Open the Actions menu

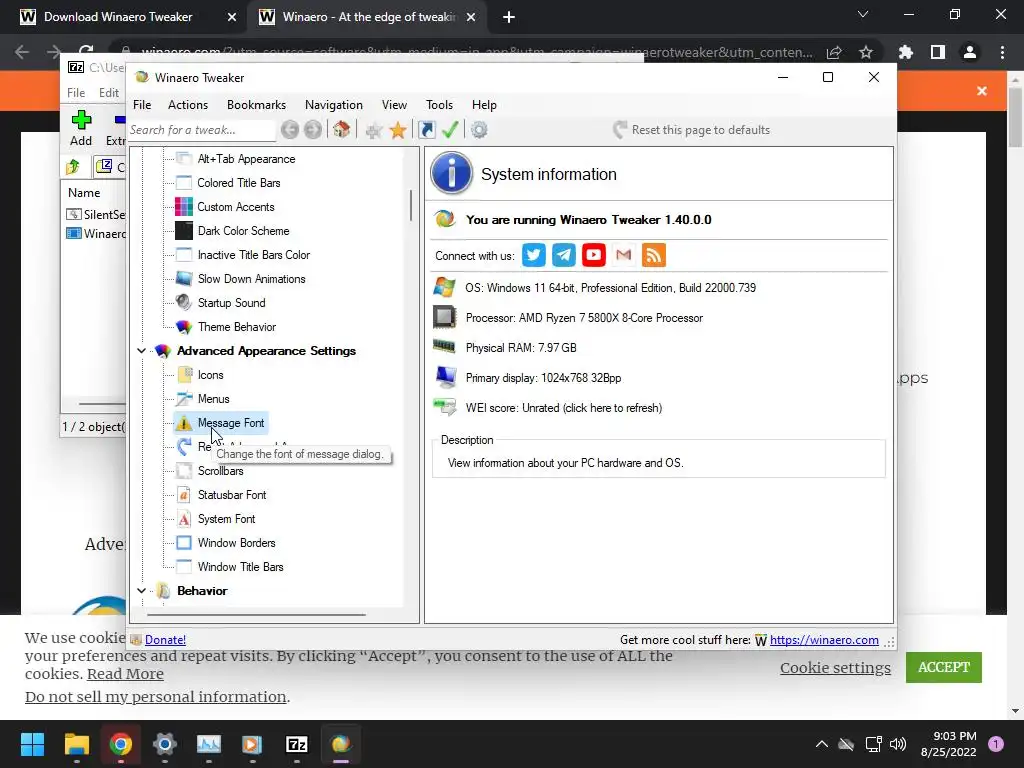(x=188, y=104)
